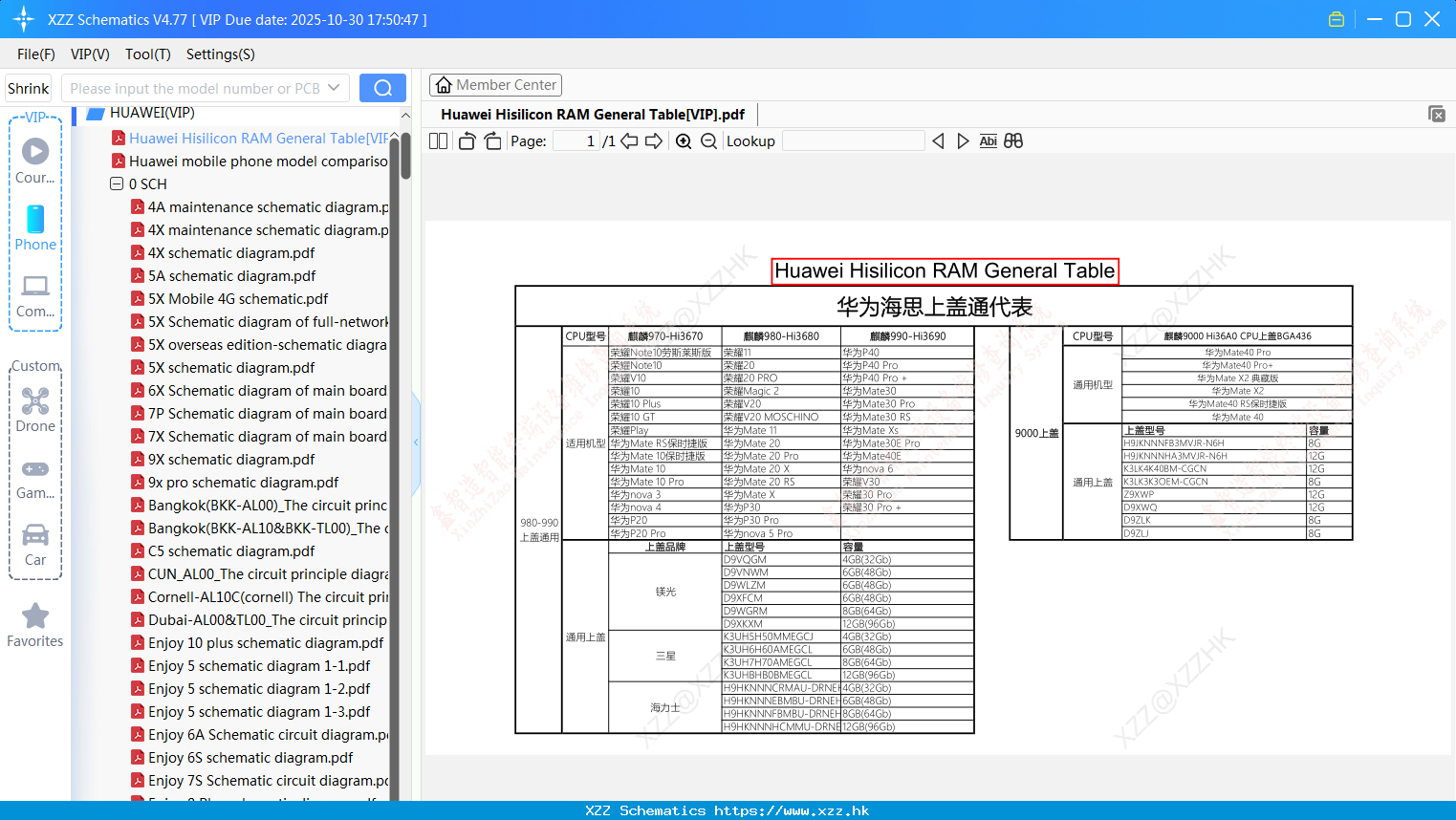Open the Car category in the sidebar

tap(35, 545)
